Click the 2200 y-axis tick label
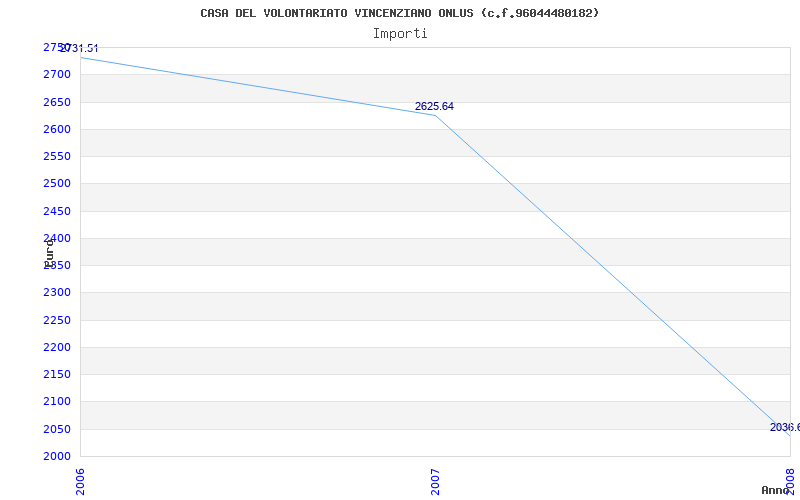Image resolution: width=800 pixels, height=500 pixels. coord(57,347)
